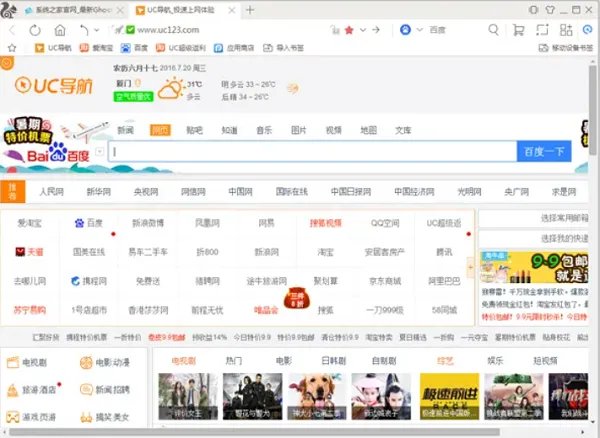Expand the site grid with plus handle

coord(470,267)
